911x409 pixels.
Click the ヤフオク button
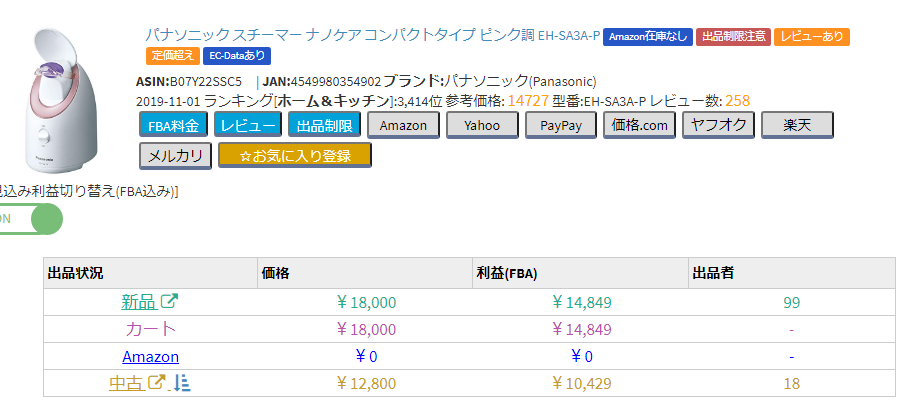719,125
